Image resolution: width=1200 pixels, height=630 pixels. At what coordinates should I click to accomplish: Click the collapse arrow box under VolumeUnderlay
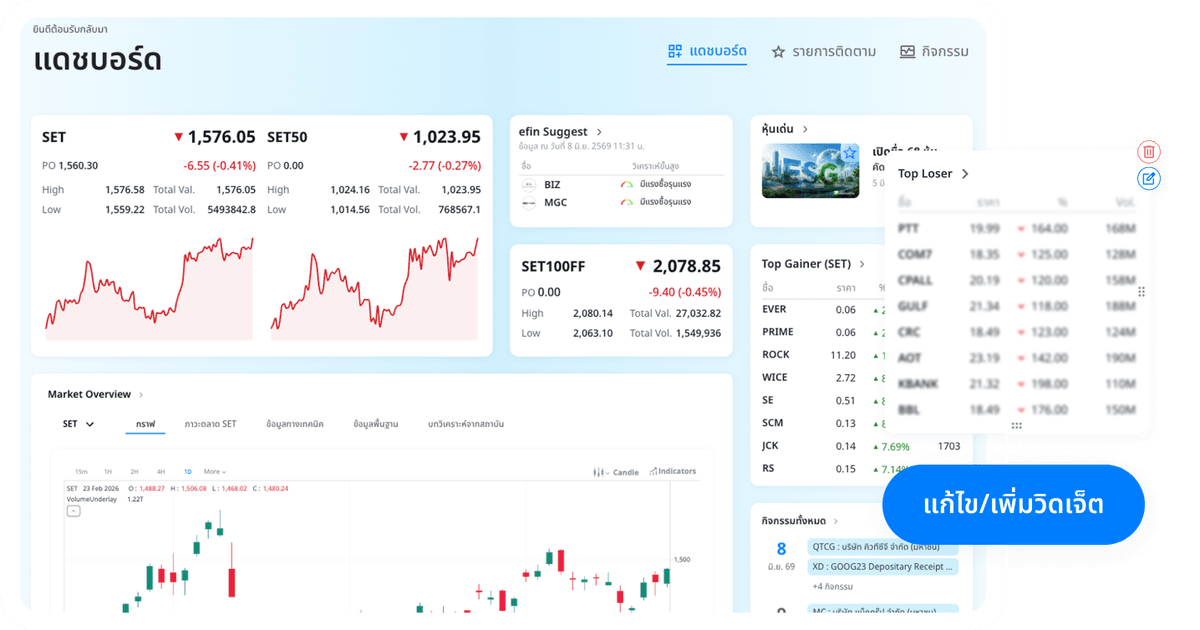74,511
